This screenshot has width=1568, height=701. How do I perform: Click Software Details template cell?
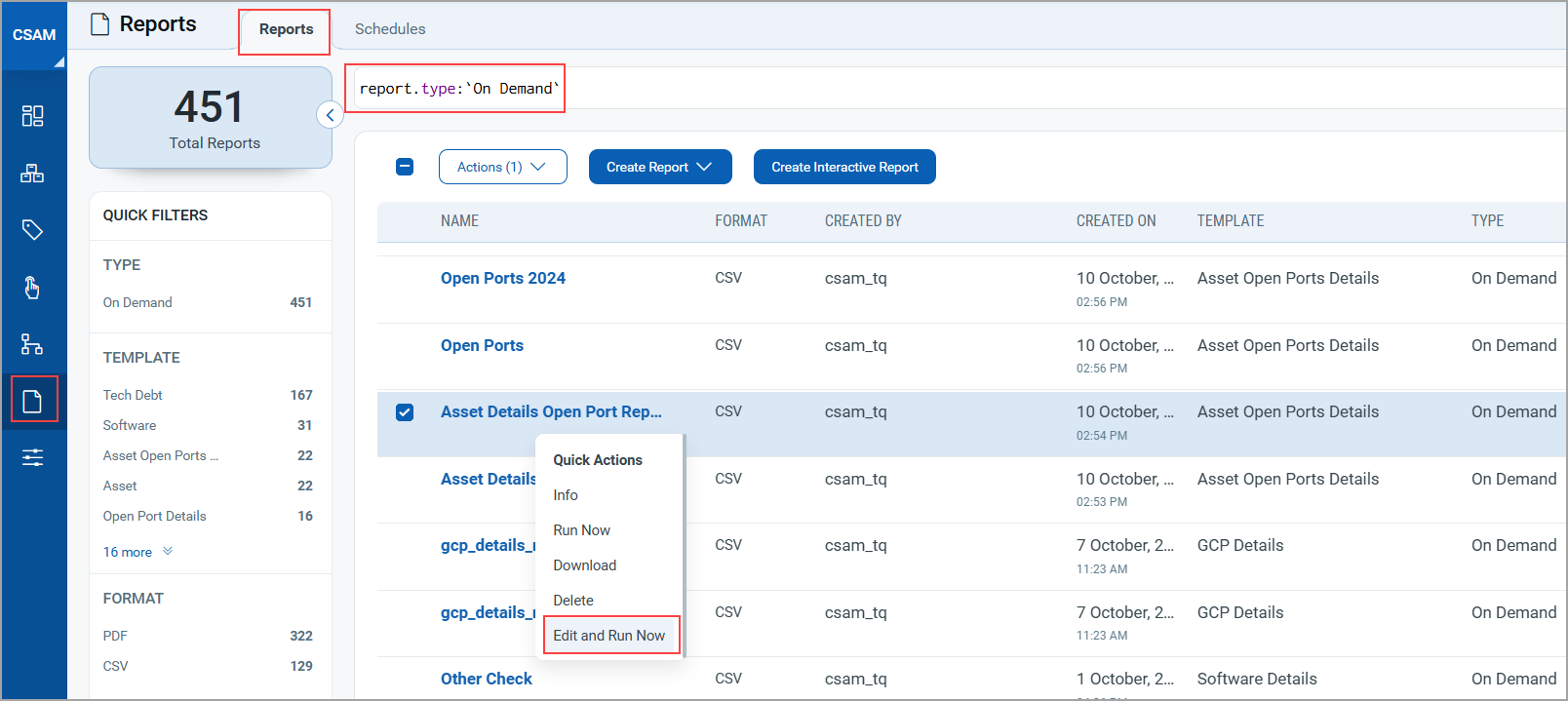1257,679
